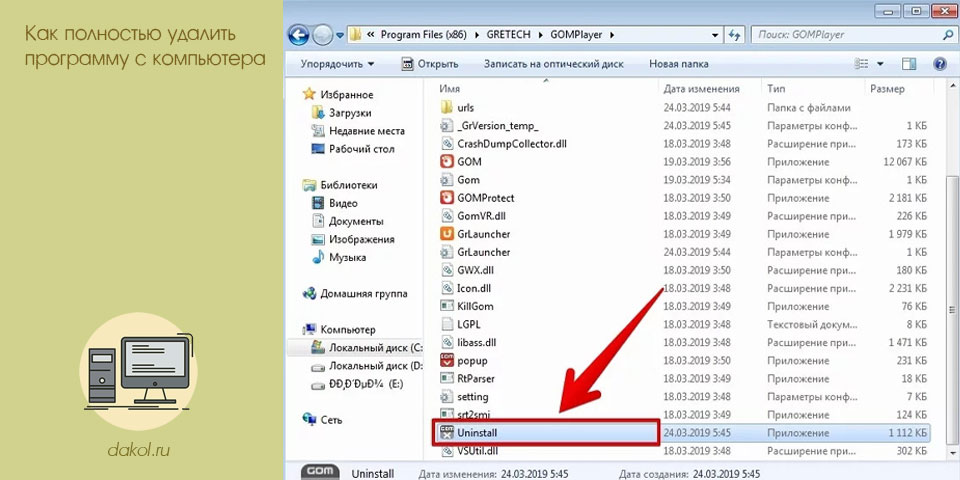Select the RtParser application icon

447,378
